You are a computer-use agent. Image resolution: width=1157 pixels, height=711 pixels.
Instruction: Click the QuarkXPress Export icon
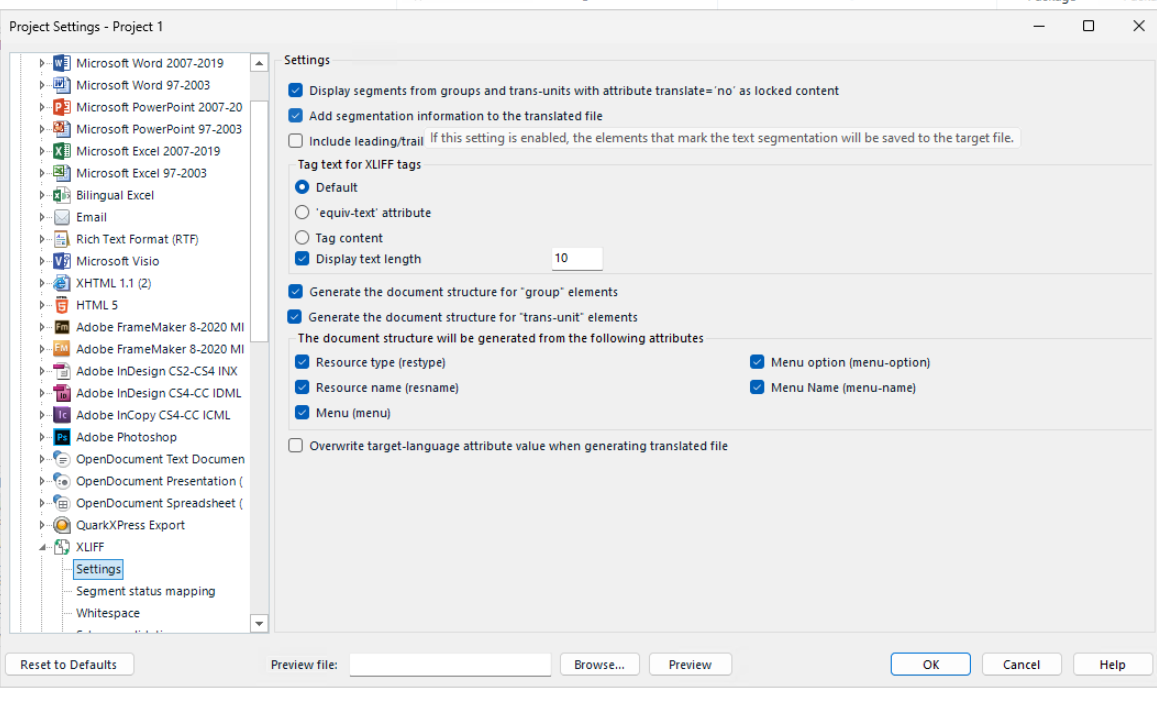(61, 525)
